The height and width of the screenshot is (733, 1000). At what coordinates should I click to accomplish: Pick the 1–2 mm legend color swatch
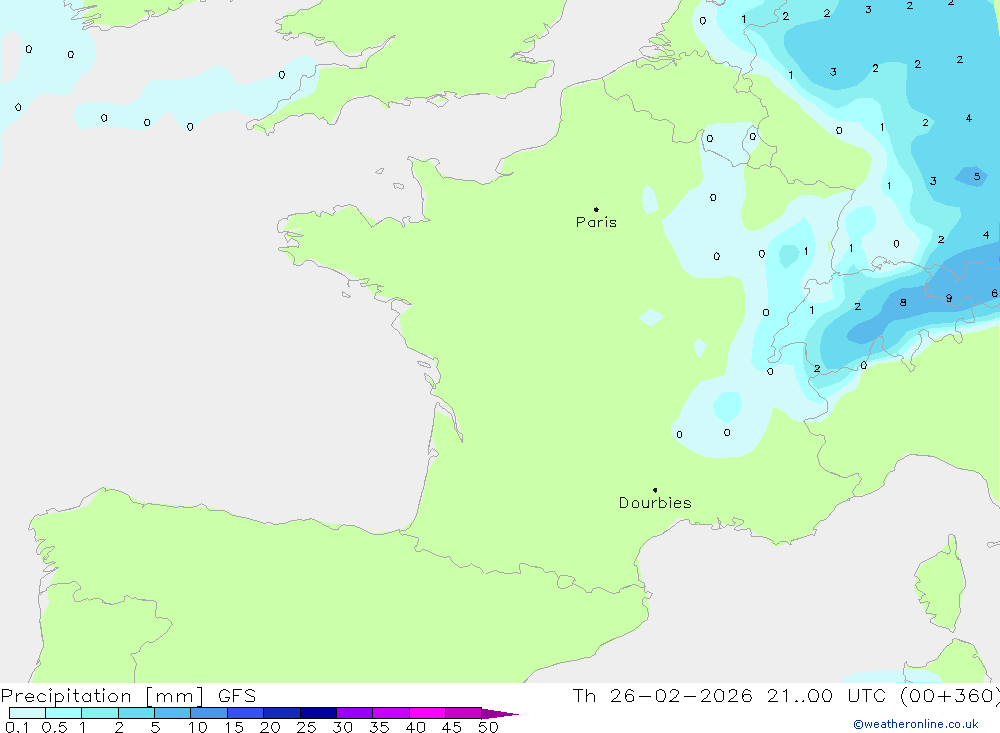[100, 713]
